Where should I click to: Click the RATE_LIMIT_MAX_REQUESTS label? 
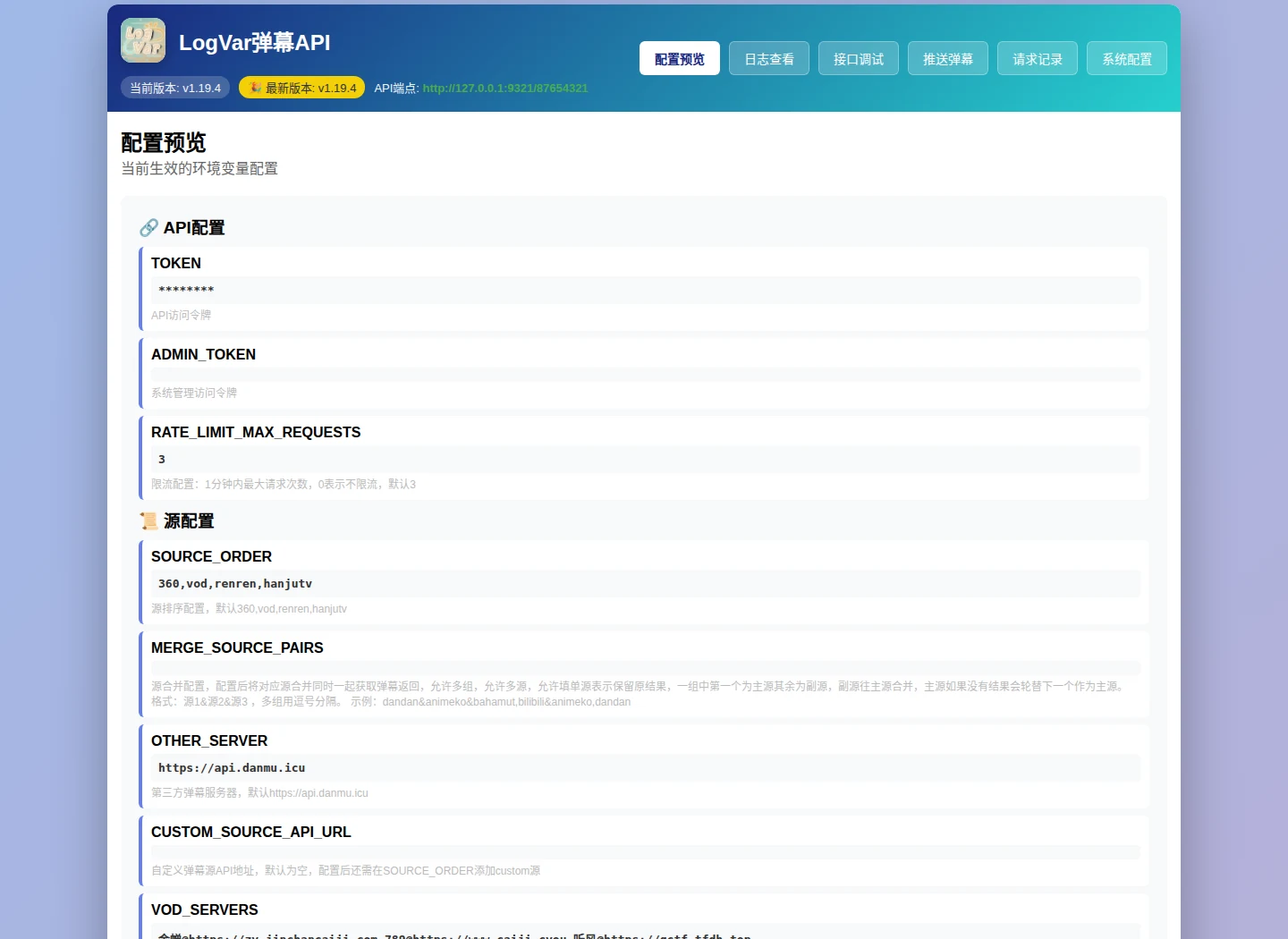(x=256, y=432)
